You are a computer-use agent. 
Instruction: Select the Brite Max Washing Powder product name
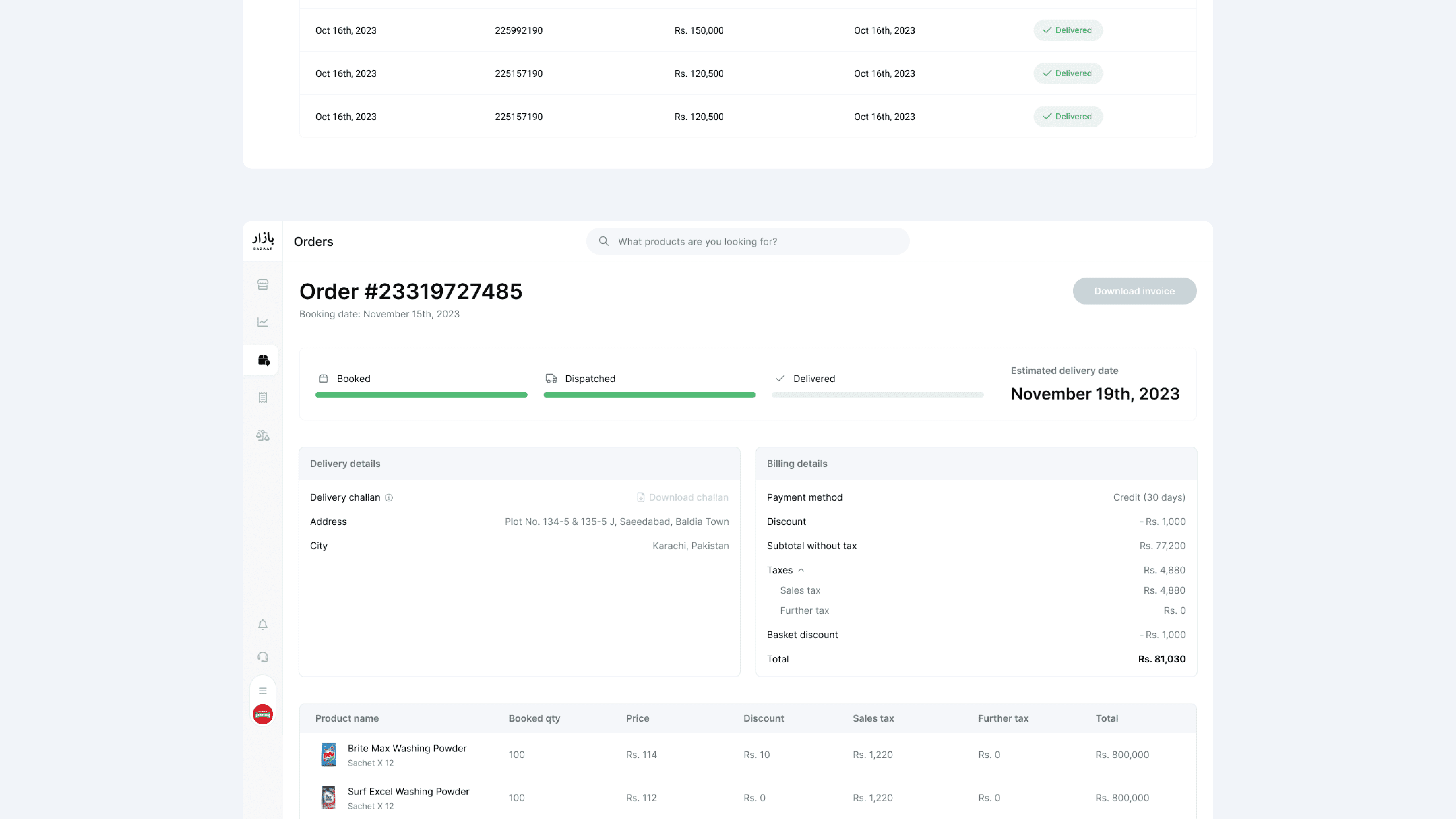(407, 748)
